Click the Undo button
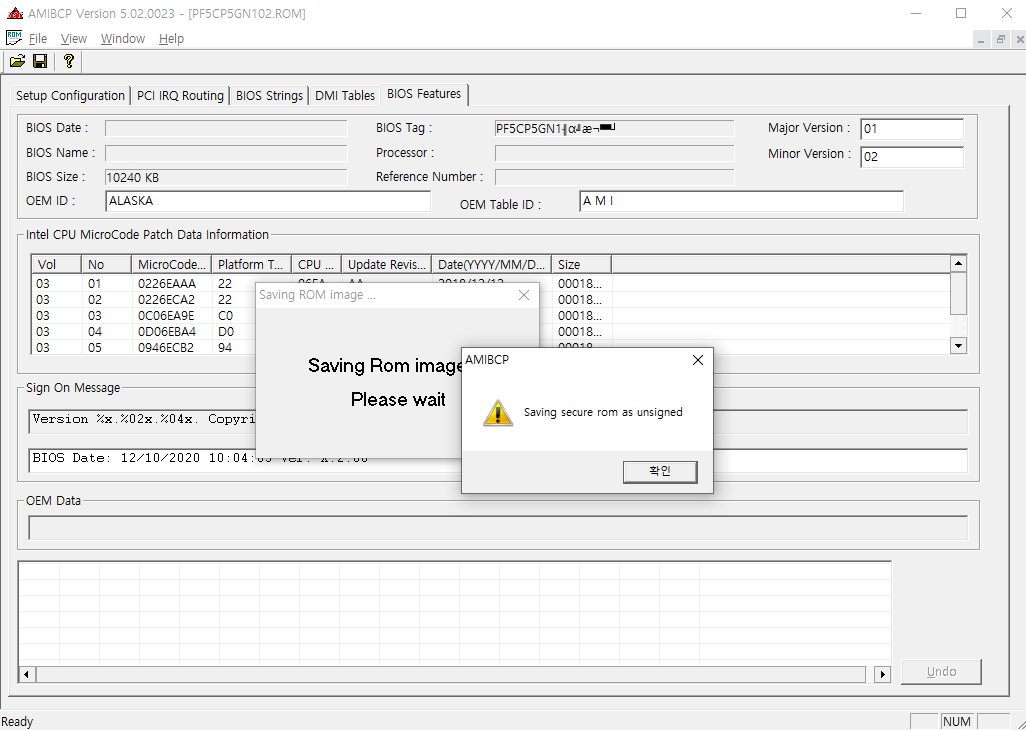The image size is (1026, 730). pos(941,672)
